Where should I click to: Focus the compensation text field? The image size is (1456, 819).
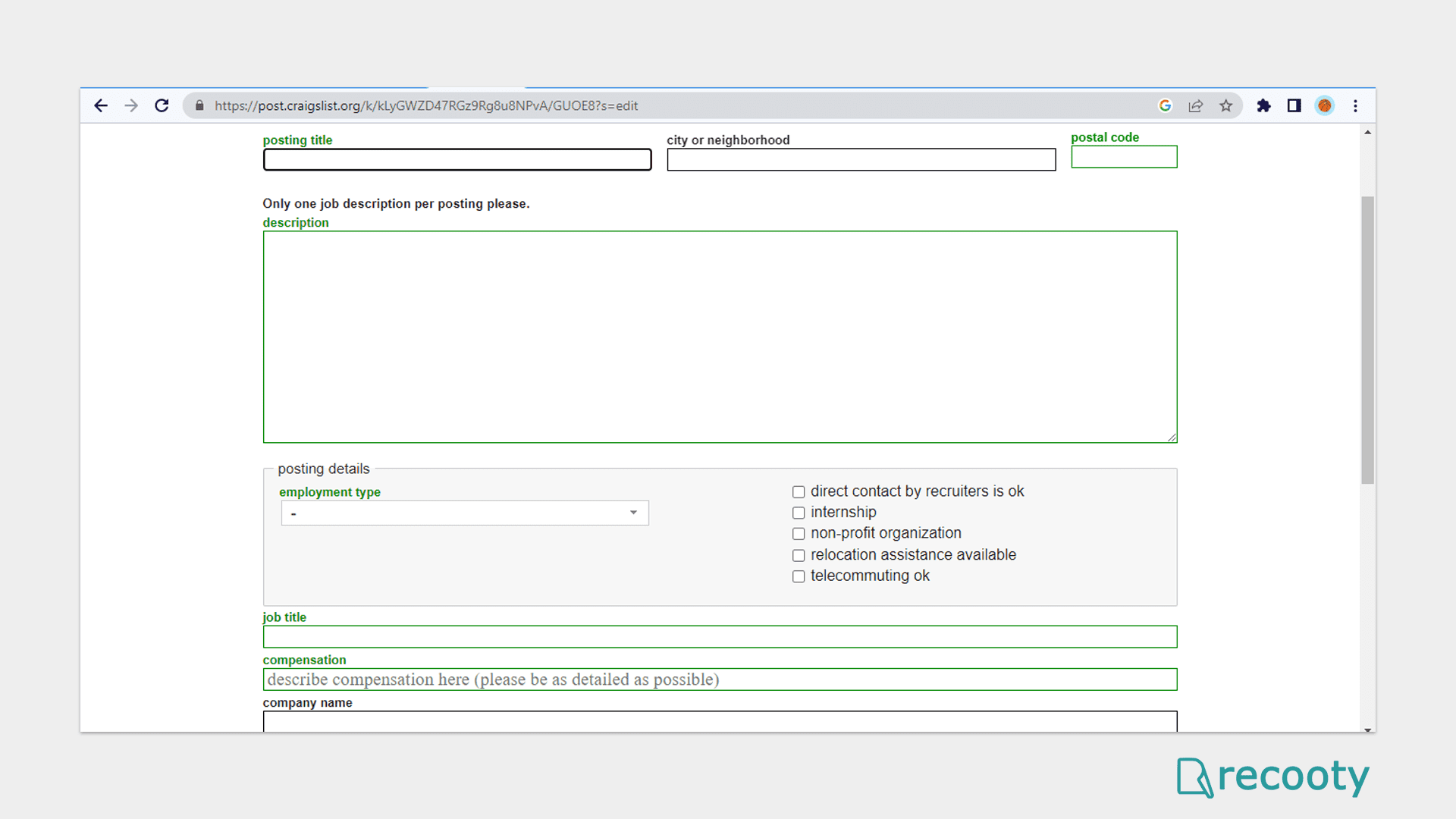(720, 679)
